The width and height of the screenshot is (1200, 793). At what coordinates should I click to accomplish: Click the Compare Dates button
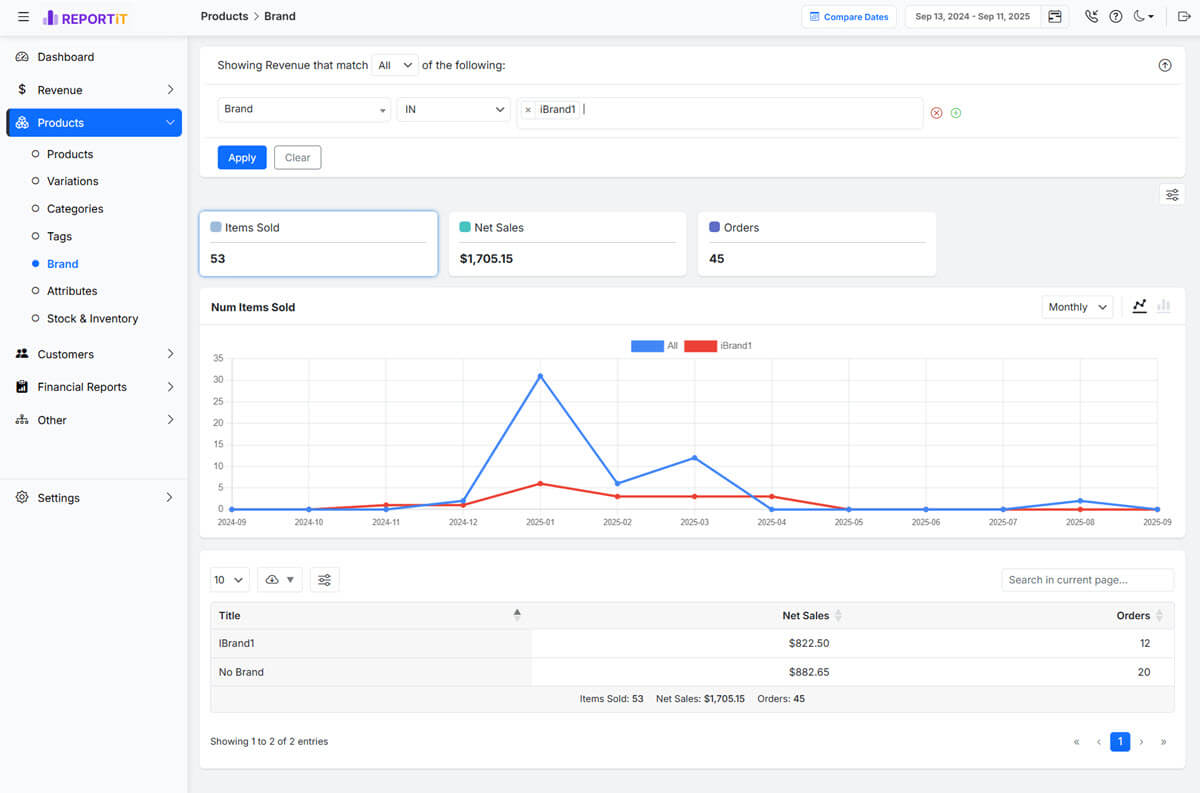tap(849, 17)
